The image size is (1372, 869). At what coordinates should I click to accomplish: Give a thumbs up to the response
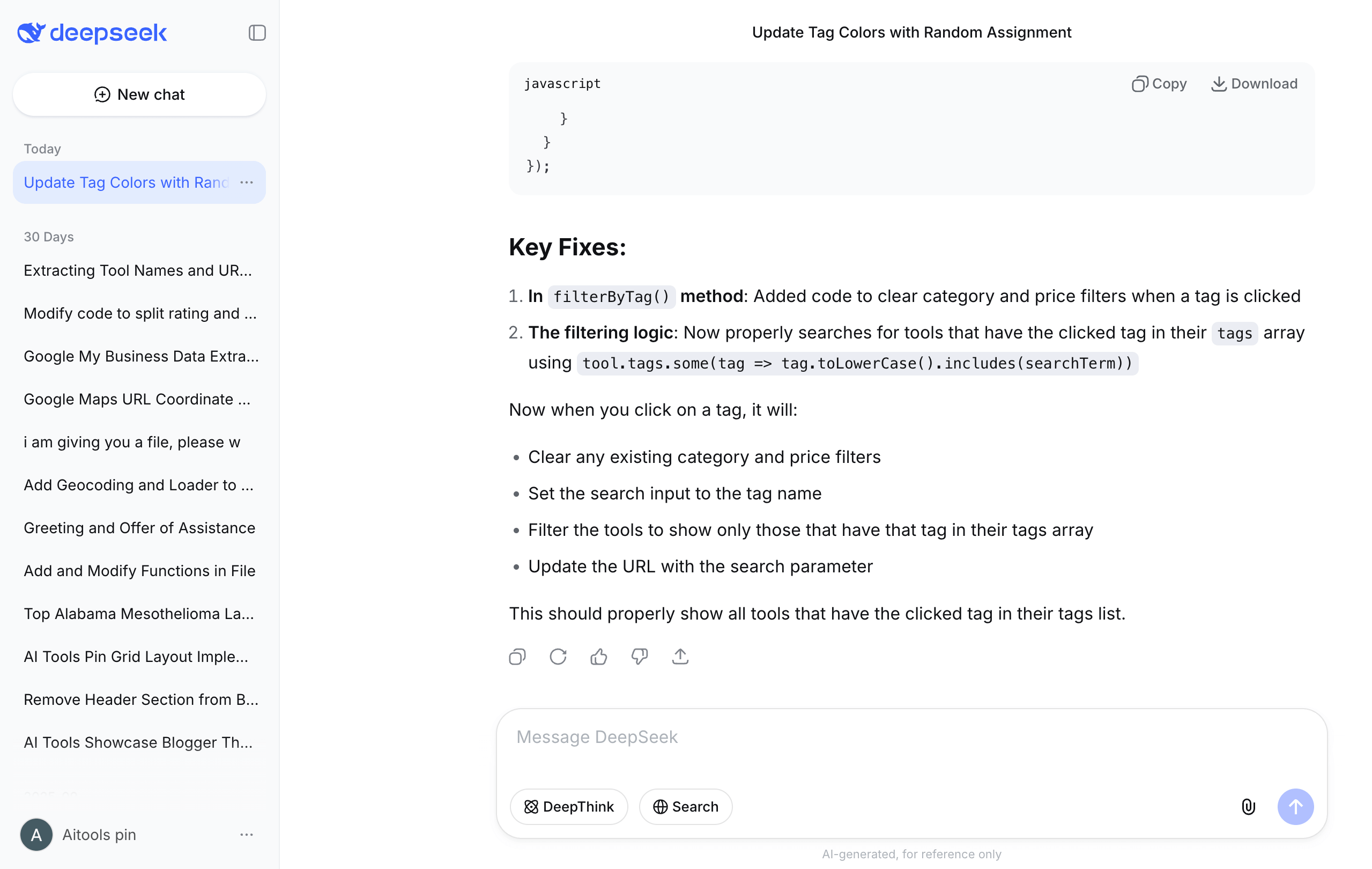[599, 657]
